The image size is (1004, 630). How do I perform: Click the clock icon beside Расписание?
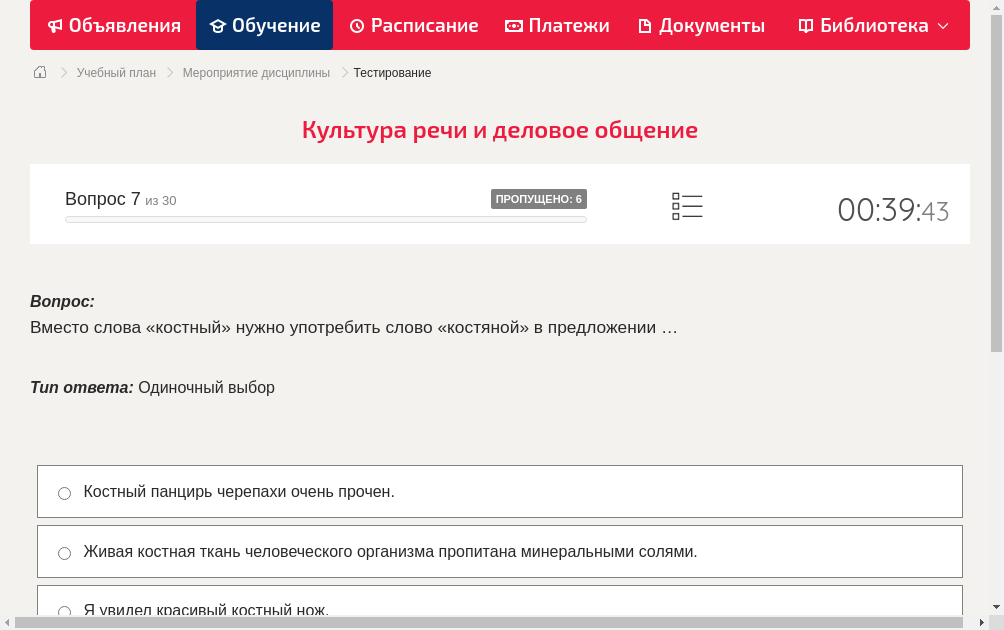click(x=357, y=25)
